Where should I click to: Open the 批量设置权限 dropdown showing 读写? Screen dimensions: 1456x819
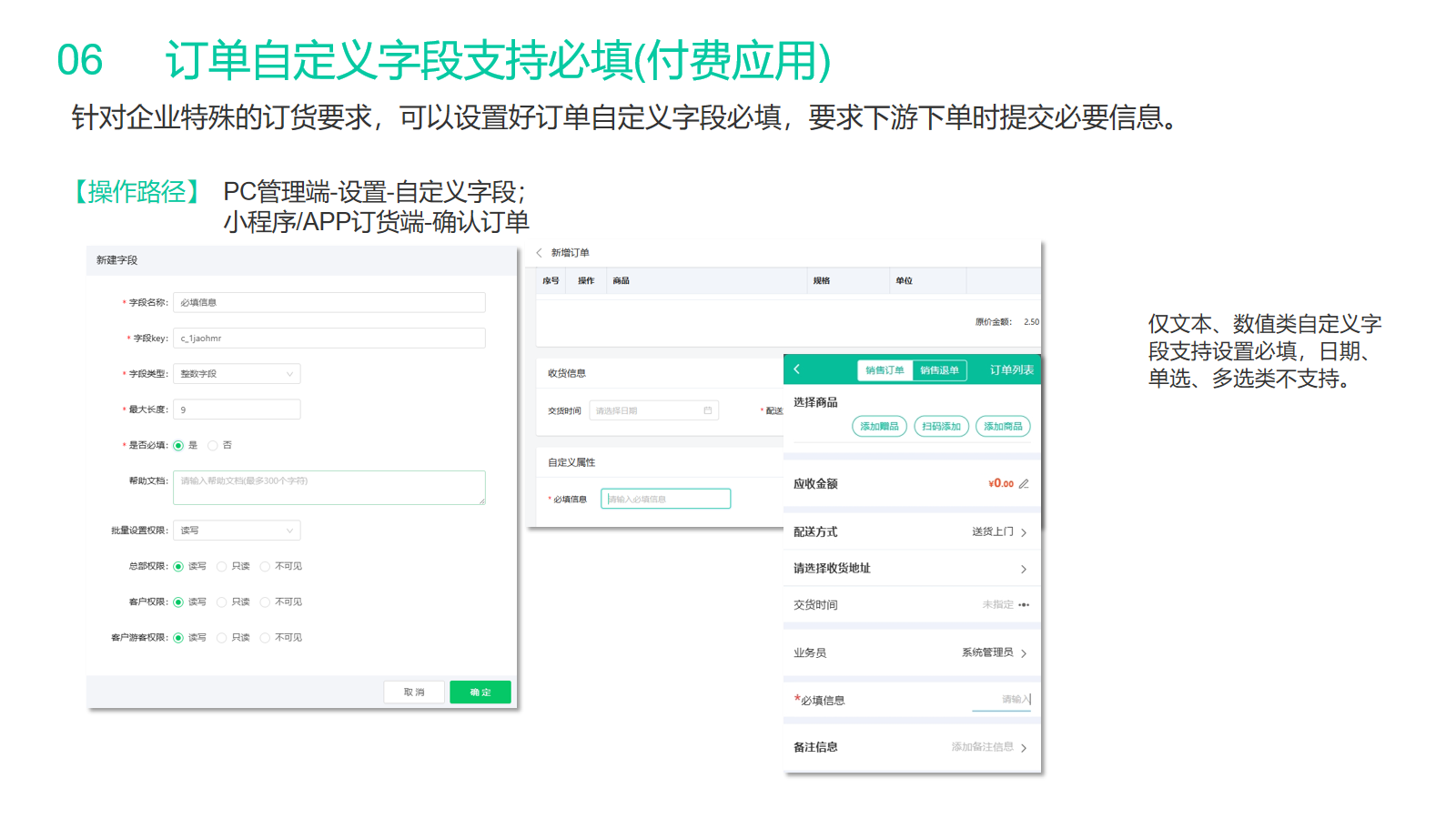point(237,531)
